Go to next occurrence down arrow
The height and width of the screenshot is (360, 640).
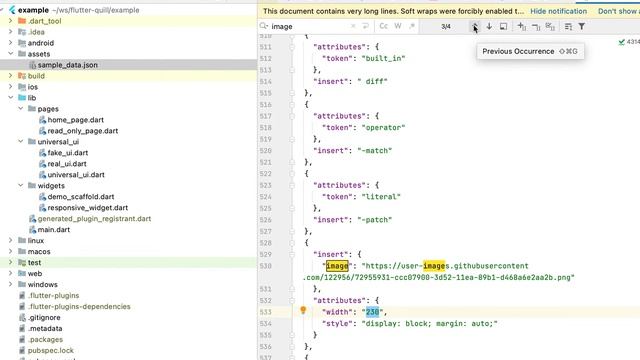(x=489, y=26)
